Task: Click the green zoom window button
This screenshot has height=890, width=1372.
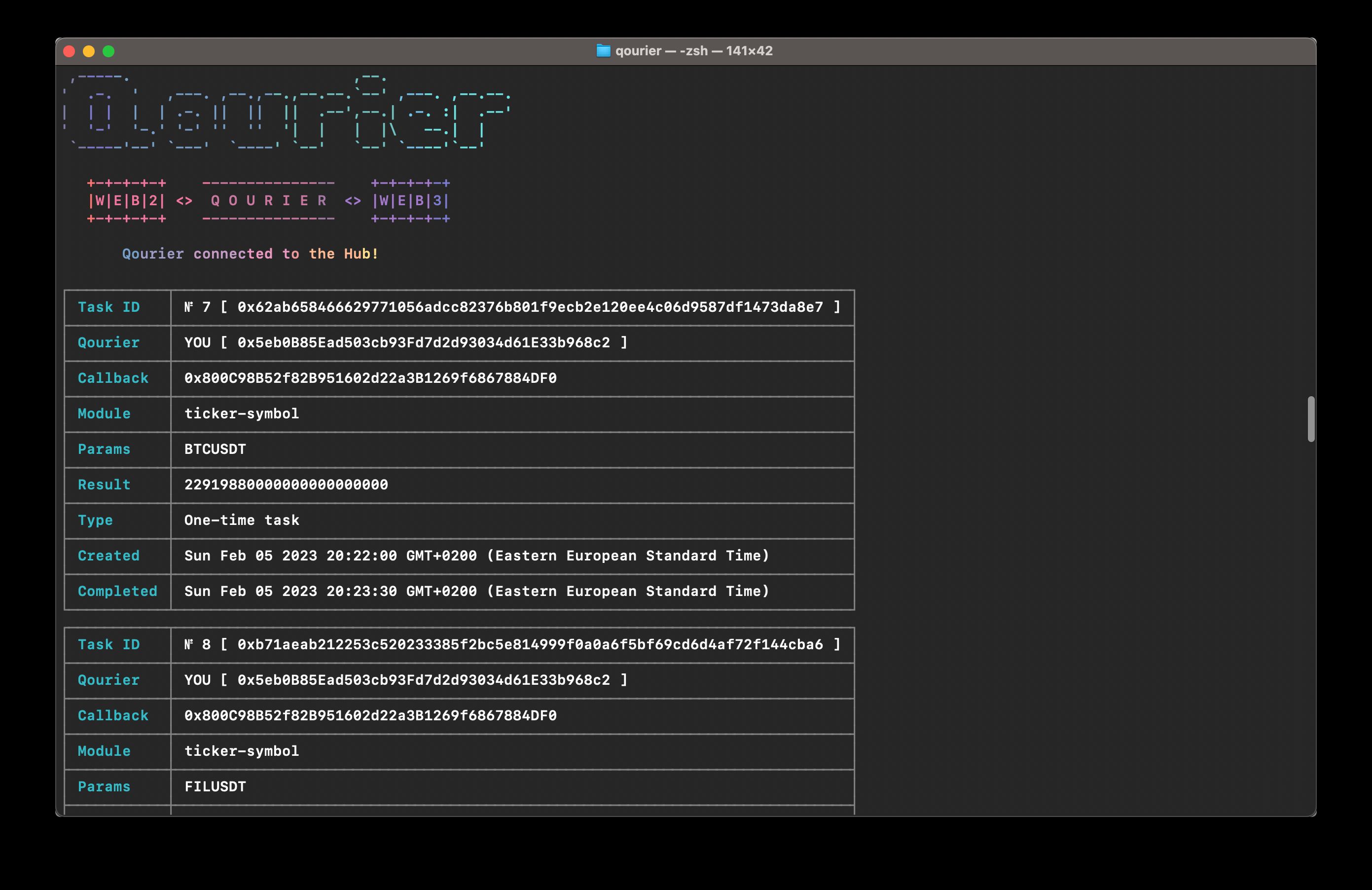Action: [108, 51]
